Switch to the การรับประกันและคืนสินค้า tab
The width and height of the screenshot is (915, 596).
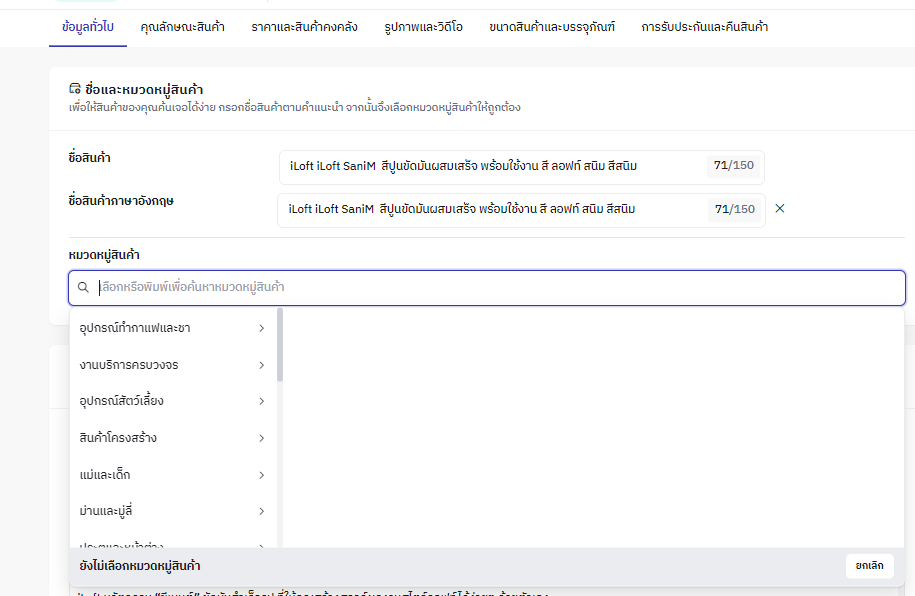[x=704, y=27]
